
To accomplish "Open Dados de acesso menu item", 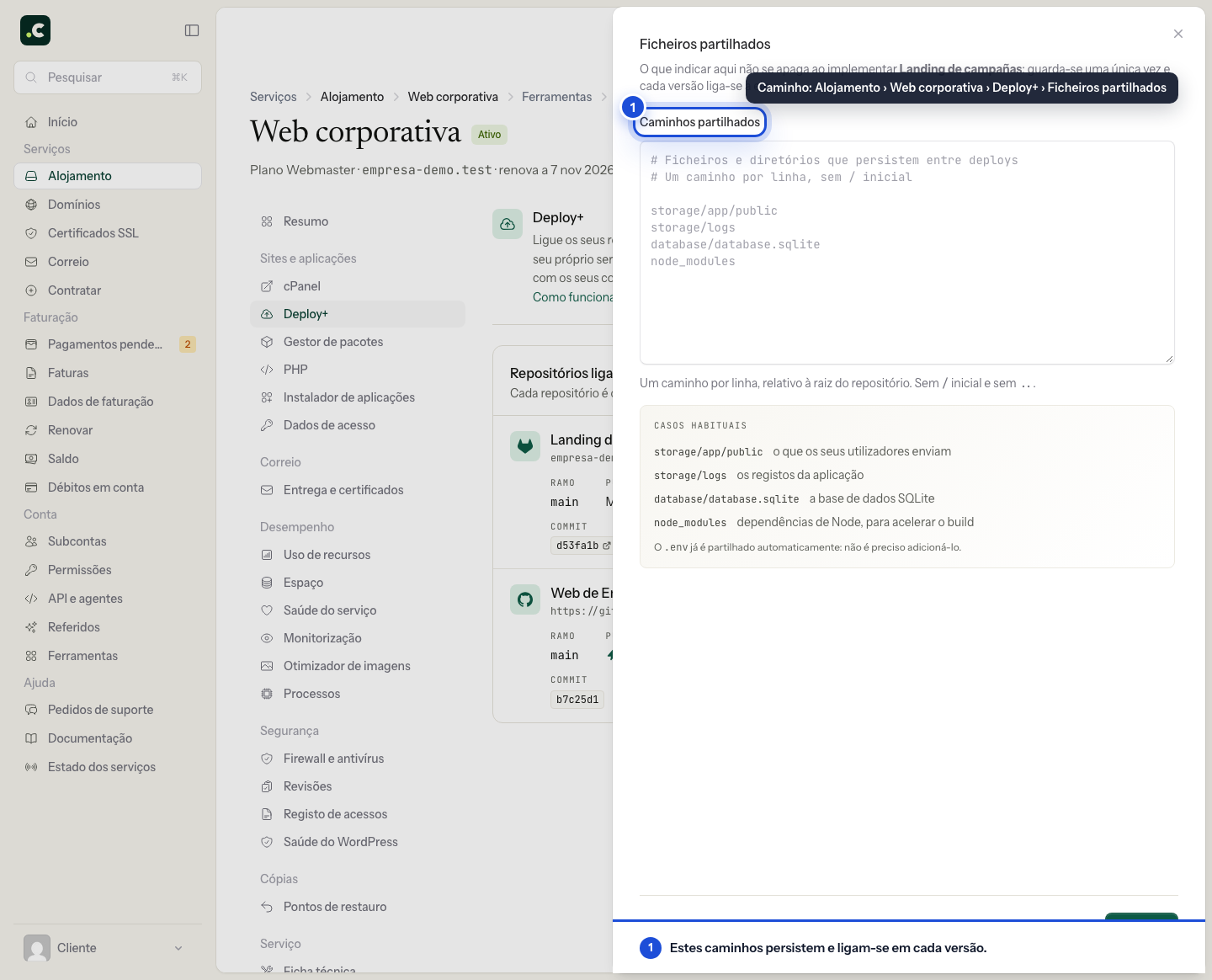I will point(358,425).
